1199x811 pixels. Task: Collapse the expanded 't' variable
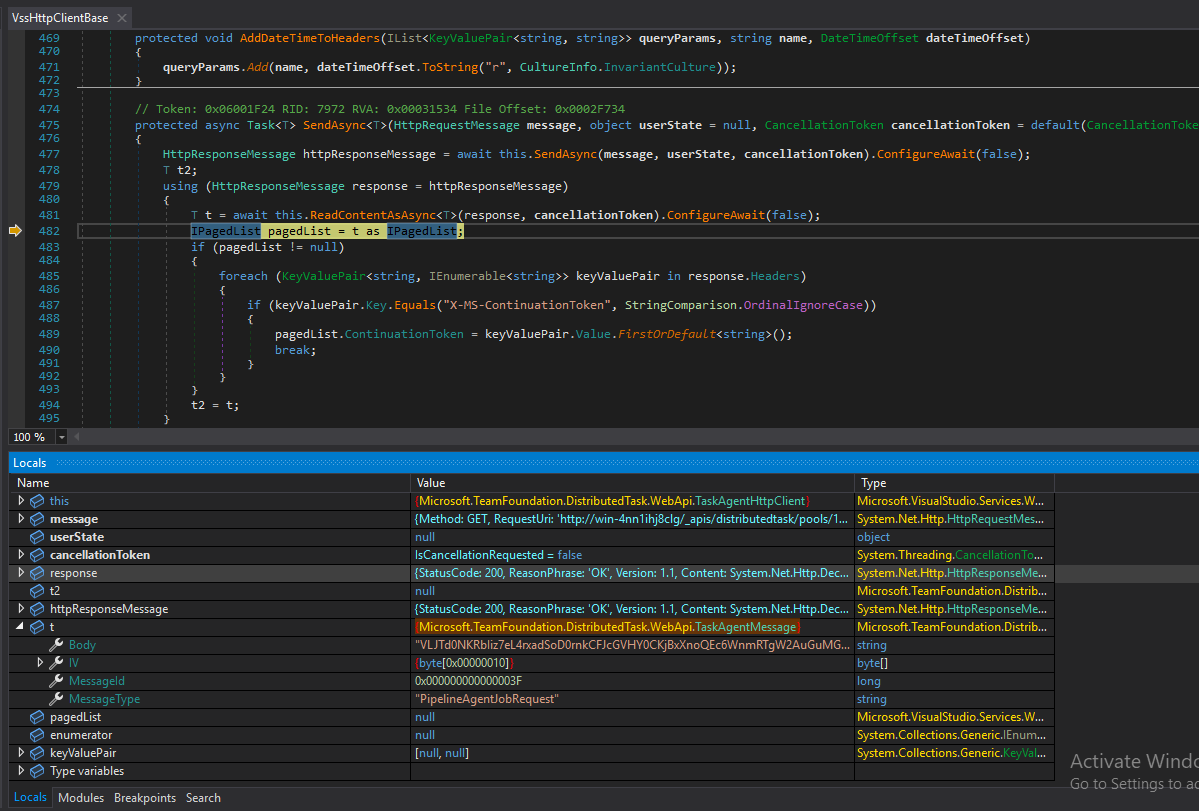coord(21,627)
